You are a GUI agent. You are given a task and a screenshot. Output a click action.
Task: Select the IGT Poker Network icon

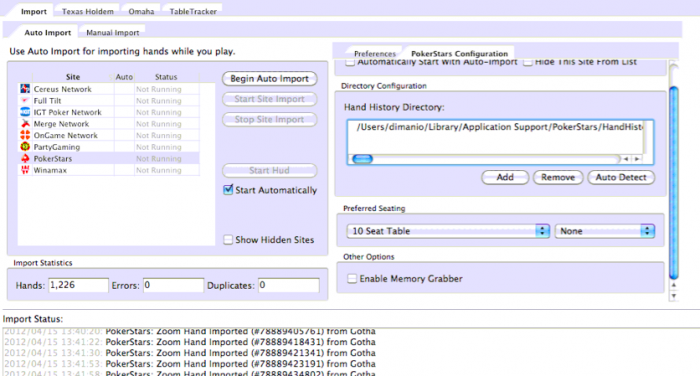(x=25, y=112)
